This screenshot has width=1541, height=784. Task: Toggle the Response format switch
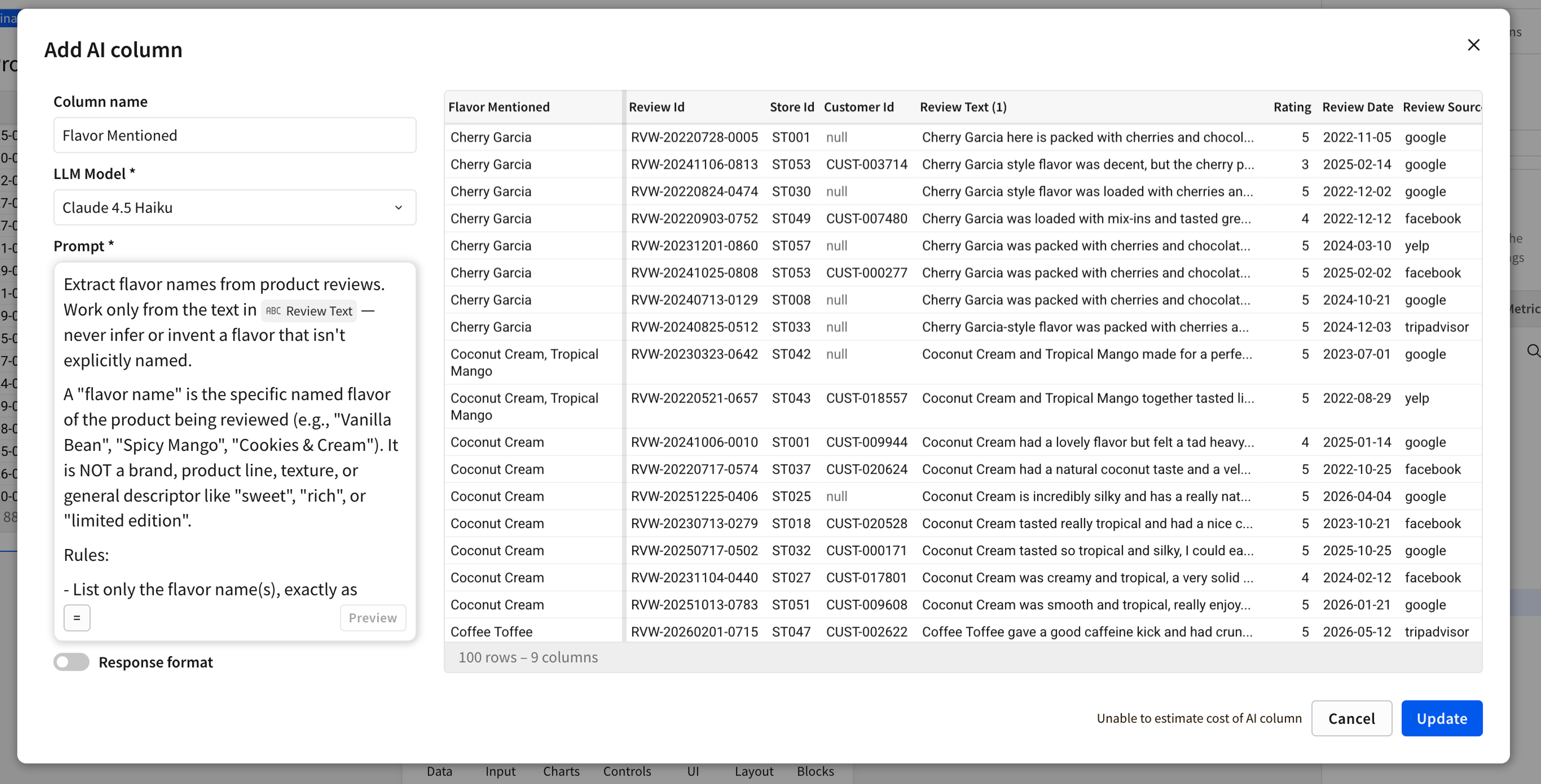[71, 662]
